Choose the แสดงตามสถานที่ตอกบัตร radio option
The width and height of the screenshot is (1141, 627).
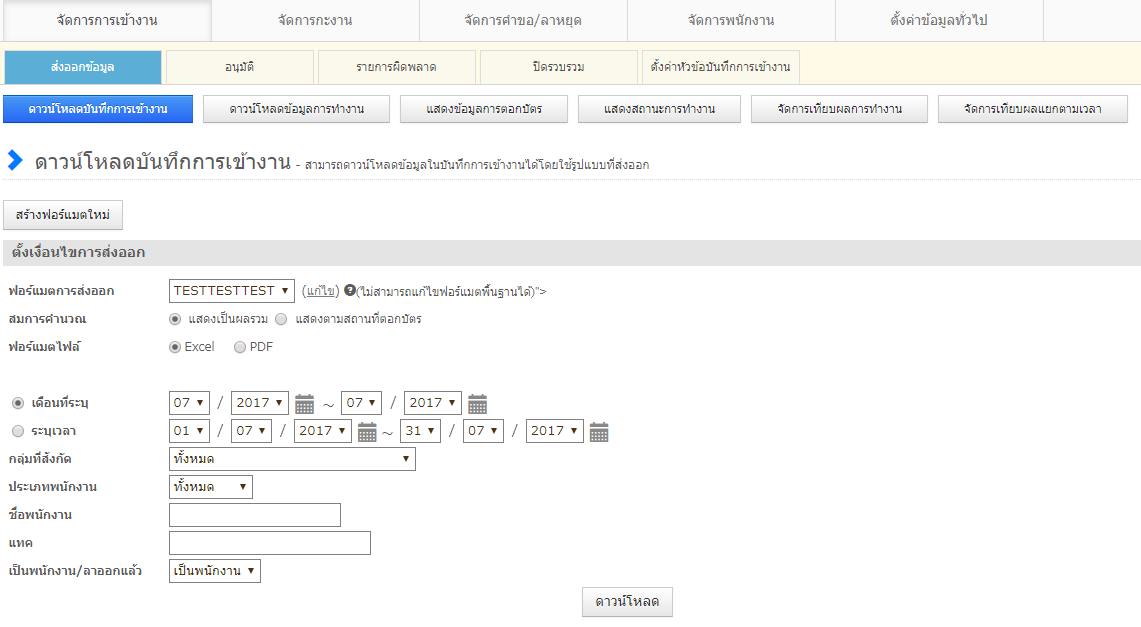[x=281, y=319]
